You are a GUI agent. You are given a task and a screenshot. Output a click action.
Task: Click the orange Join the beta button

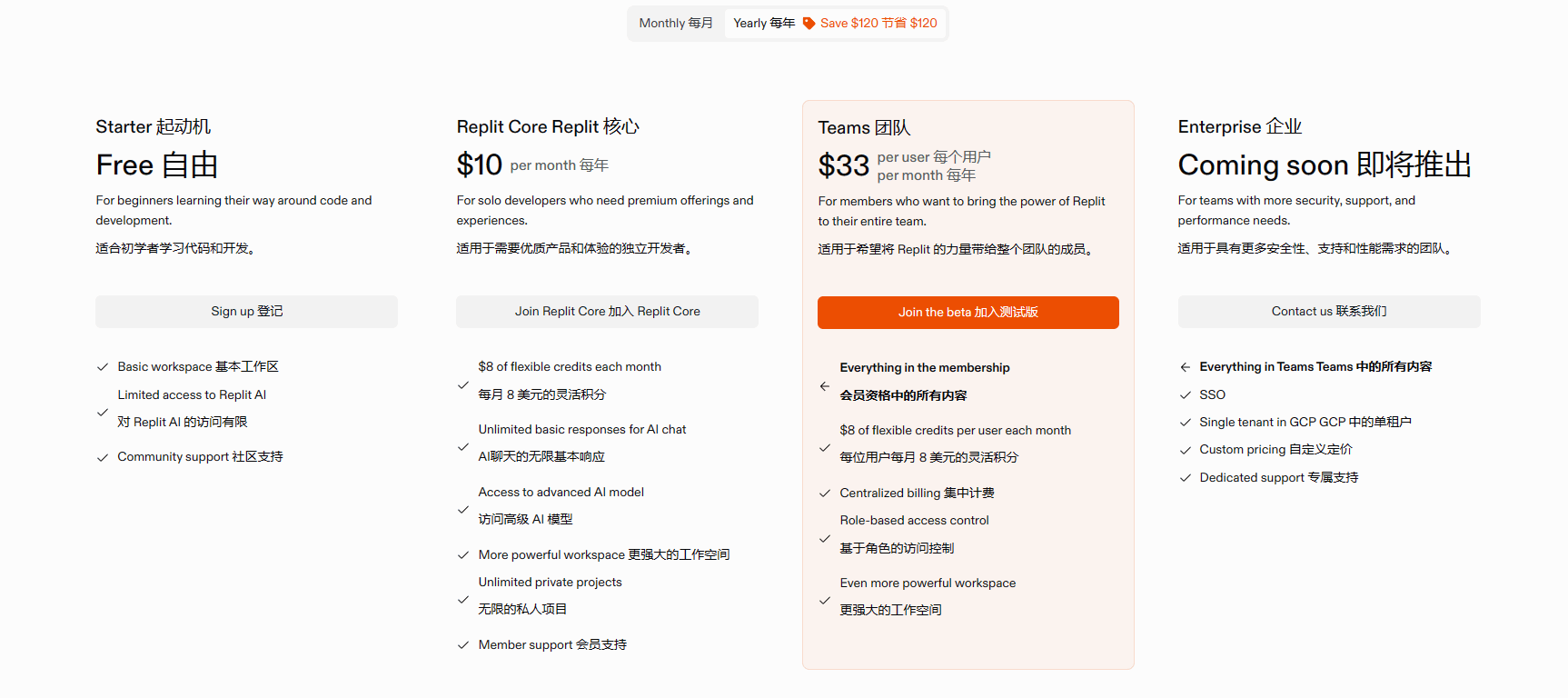tap(968, 313)
